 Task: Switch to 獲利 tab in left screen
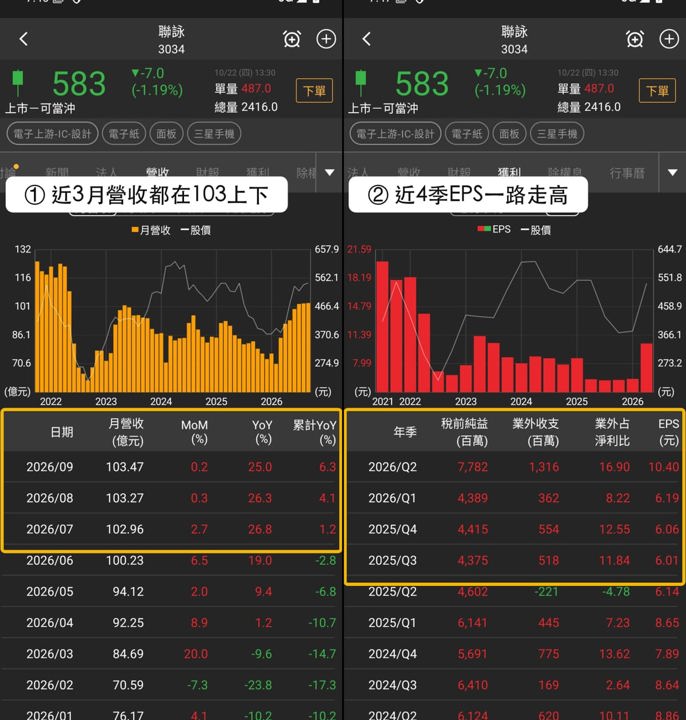click(x=257, y=173)
